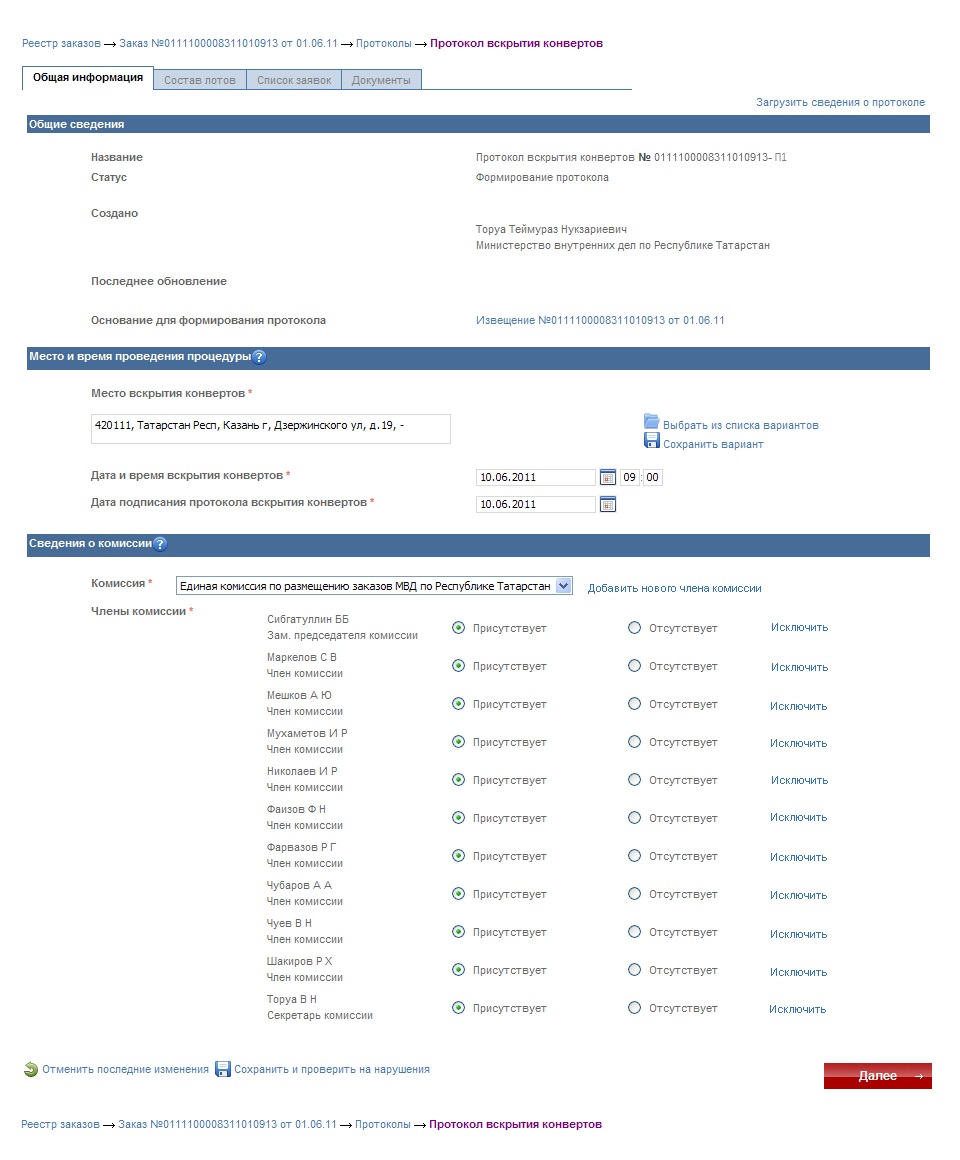Go to Реестр заказов in bottom breadcrumb
The width and height of the screenshot is (960, 1160).
click(x=60, y=1124)
